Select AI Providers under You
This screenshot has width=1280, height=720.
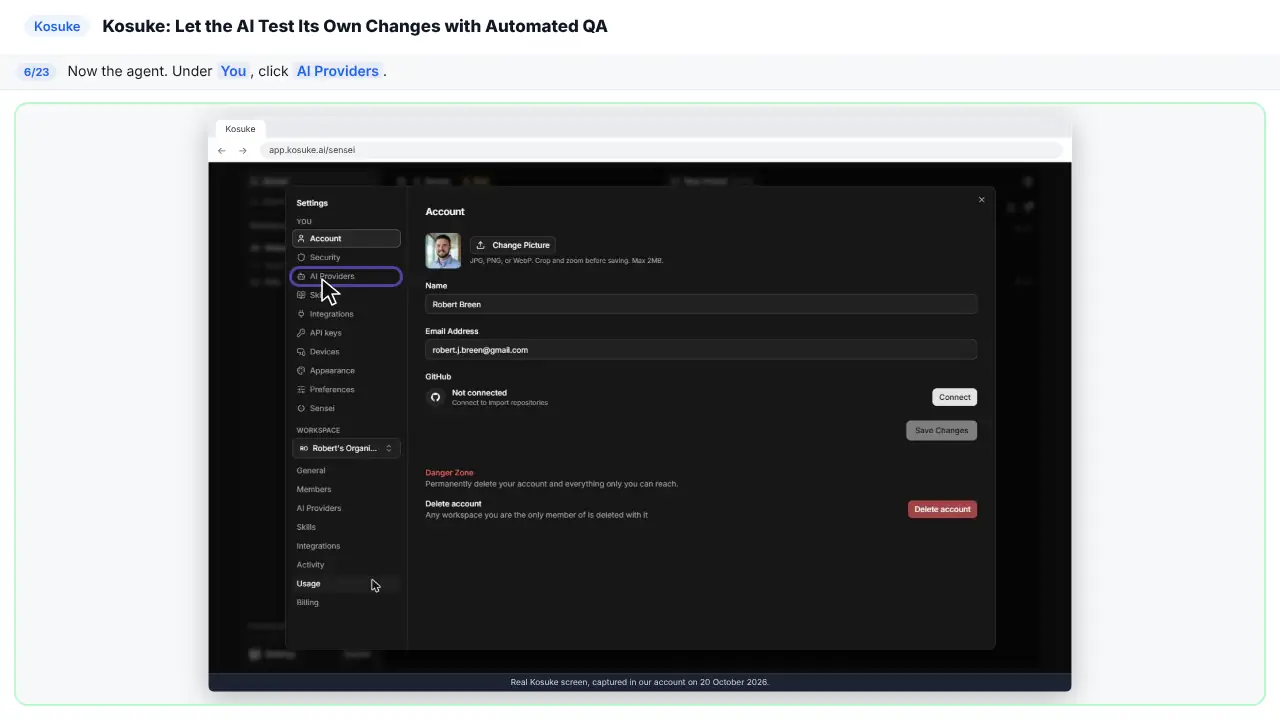(x=346, y=276)
